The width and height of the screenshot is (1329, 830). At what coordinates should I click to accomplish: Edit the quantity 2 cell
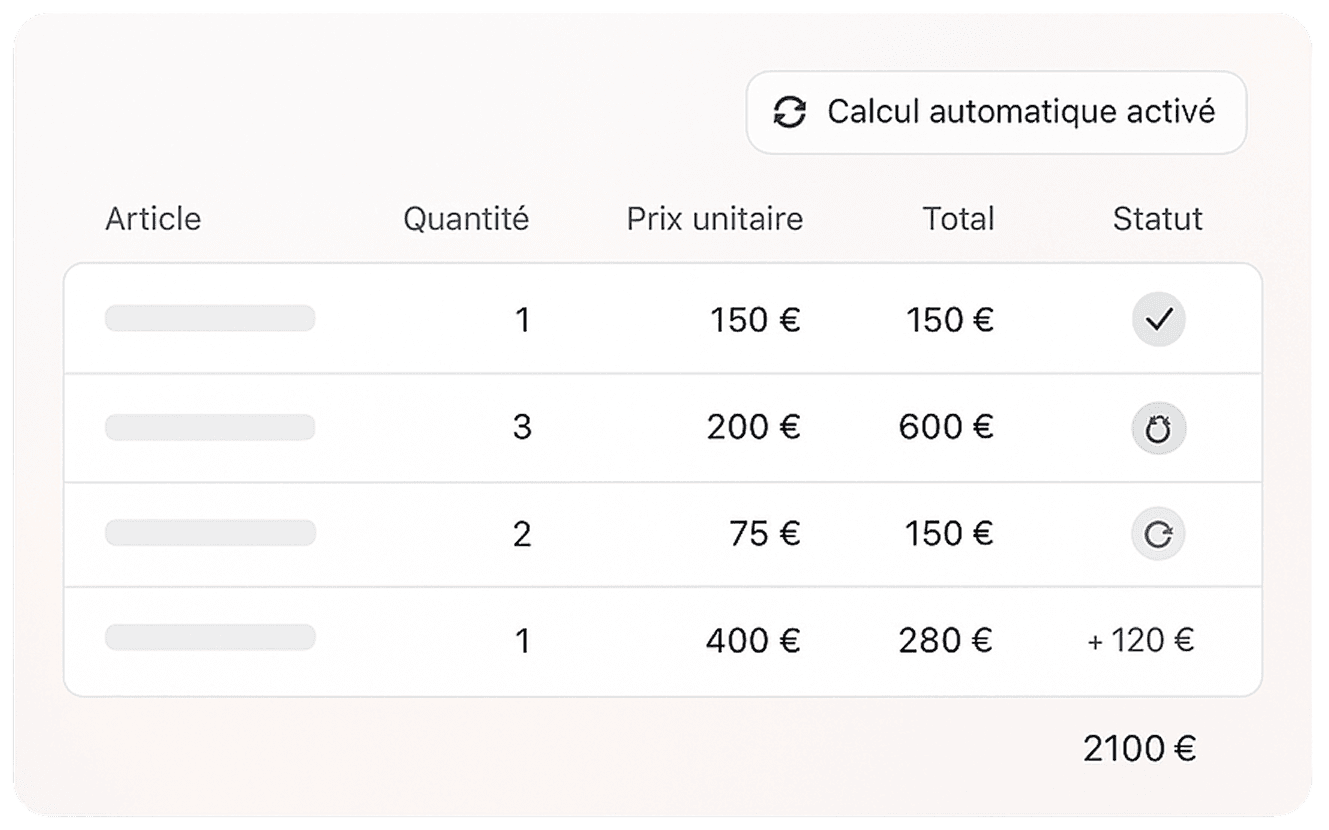click(x=522, y=534)
